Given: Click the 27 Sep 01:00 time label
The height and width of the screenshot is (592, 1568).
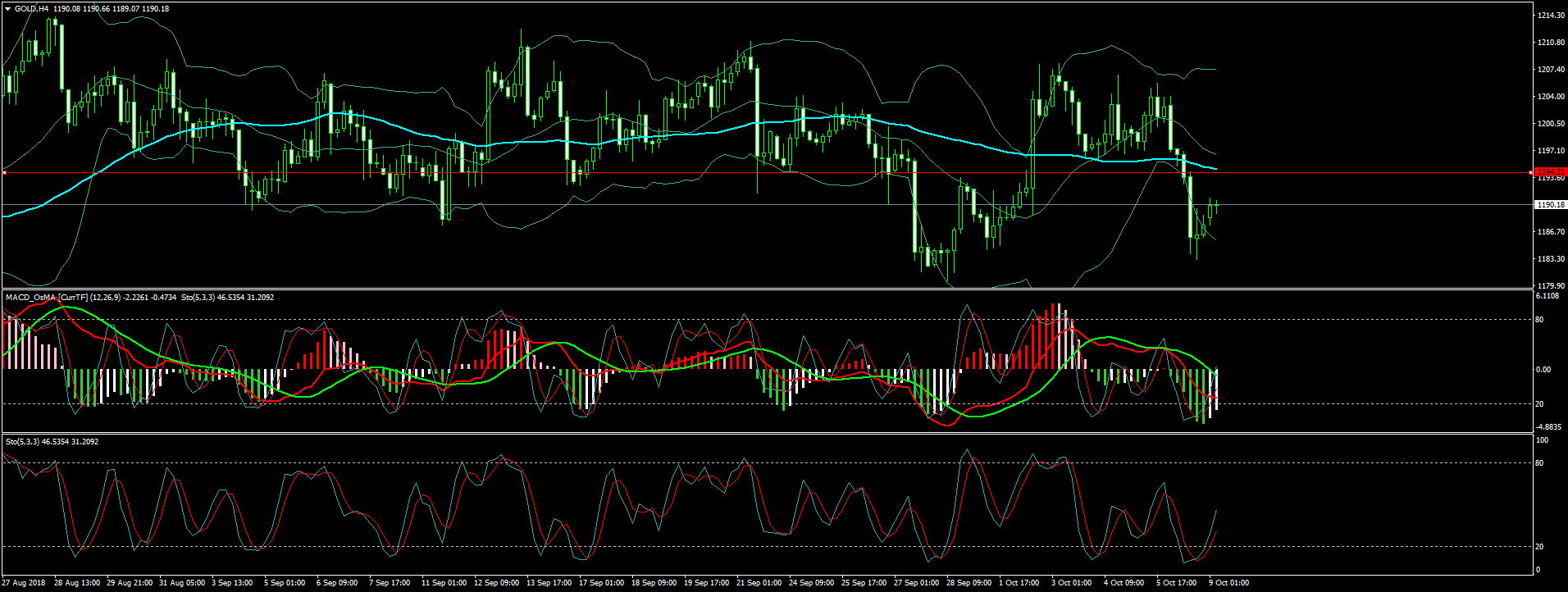Looking at the screenshot, I should click(x=917, y=583).
